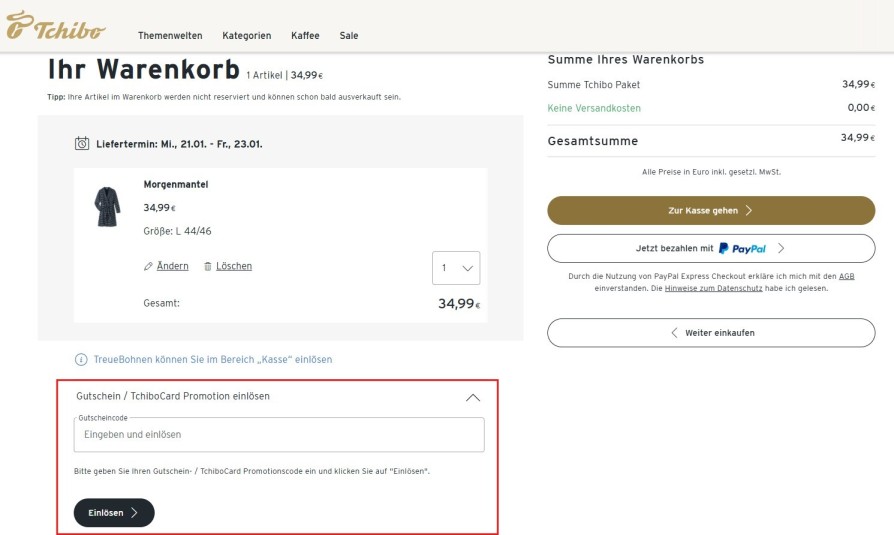Open the Kaffee menu
894x535 pixels.
[x=305, y=35]
